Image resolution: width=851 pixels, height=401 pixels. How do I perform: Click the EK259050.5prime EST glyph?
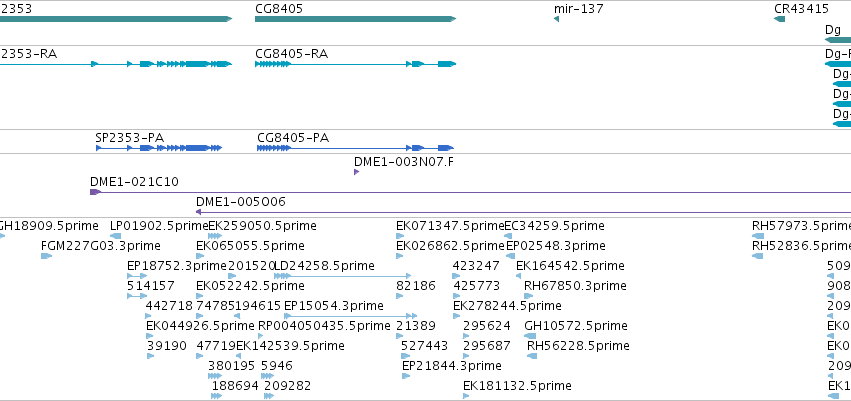click(x=215, y=236)
